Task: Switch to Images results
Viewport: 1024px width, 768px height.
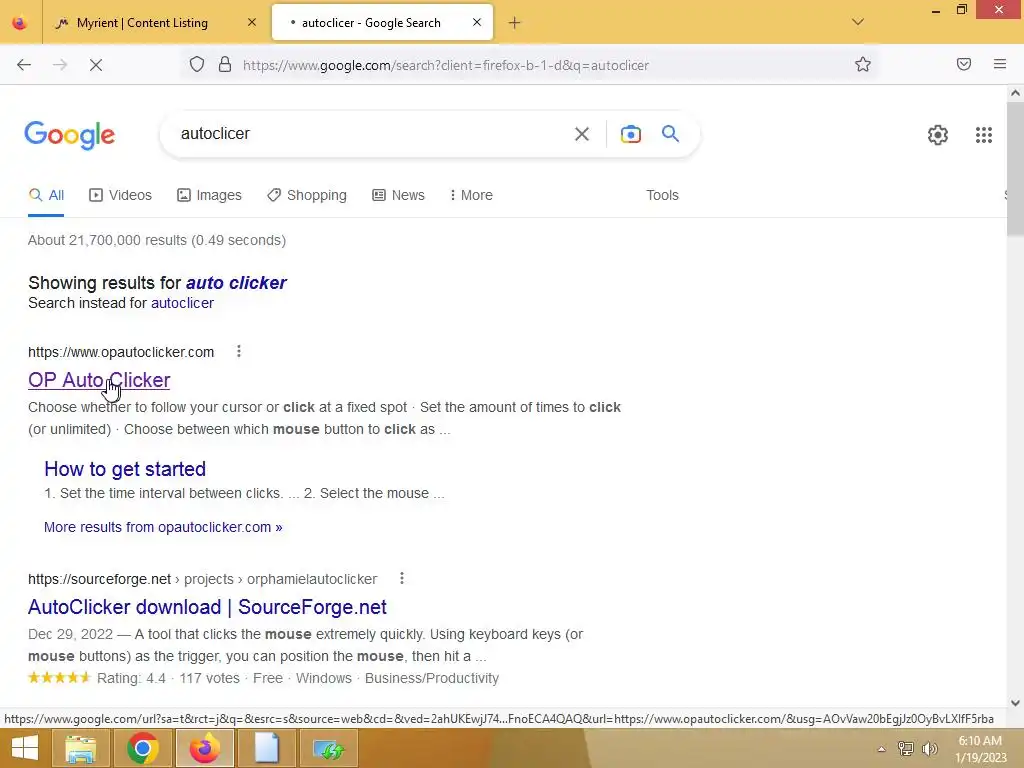Action: click(210, 195)
